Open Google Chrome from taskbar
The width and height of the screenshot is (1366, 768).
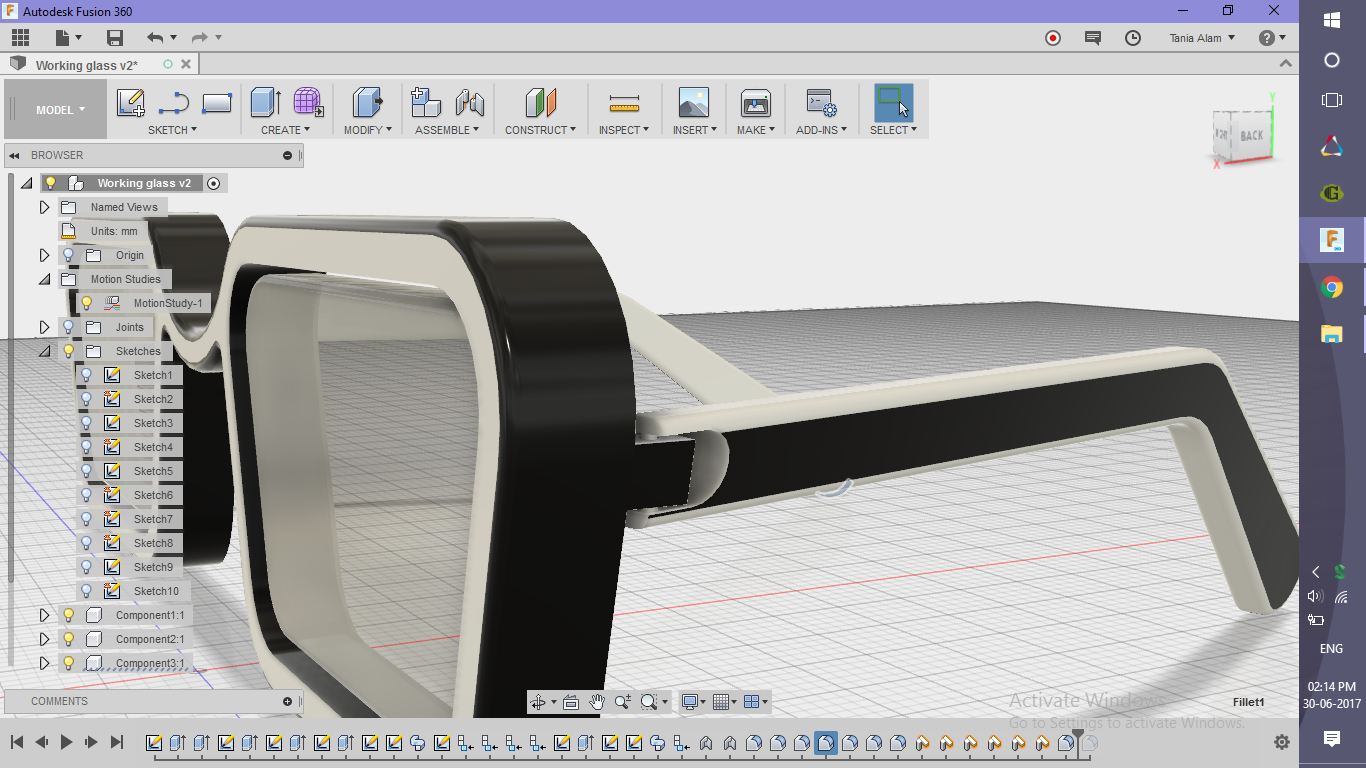pos(1332,288)
